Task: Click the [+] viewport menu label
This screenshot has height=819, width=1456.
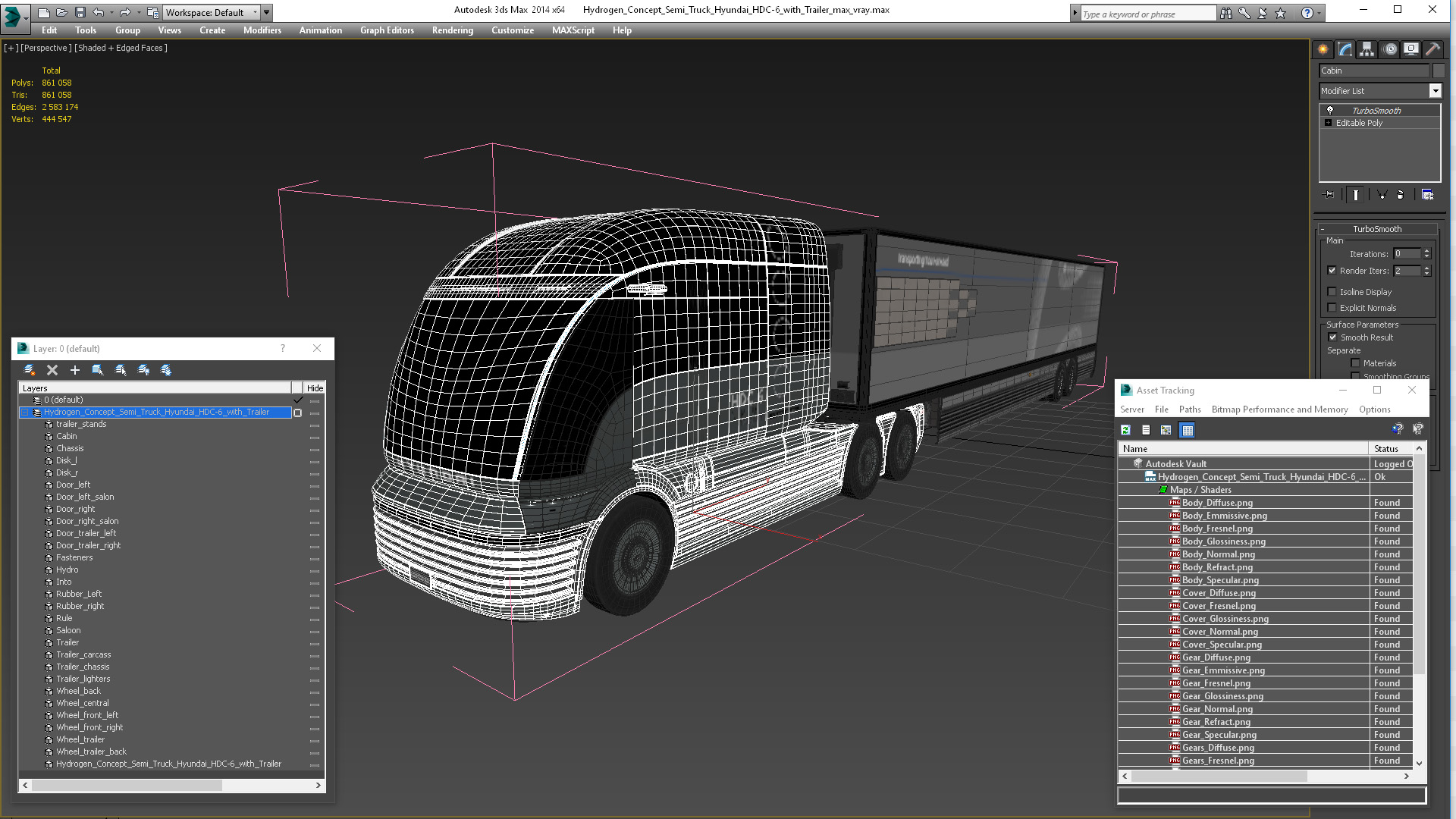Action: coord(11,48)
